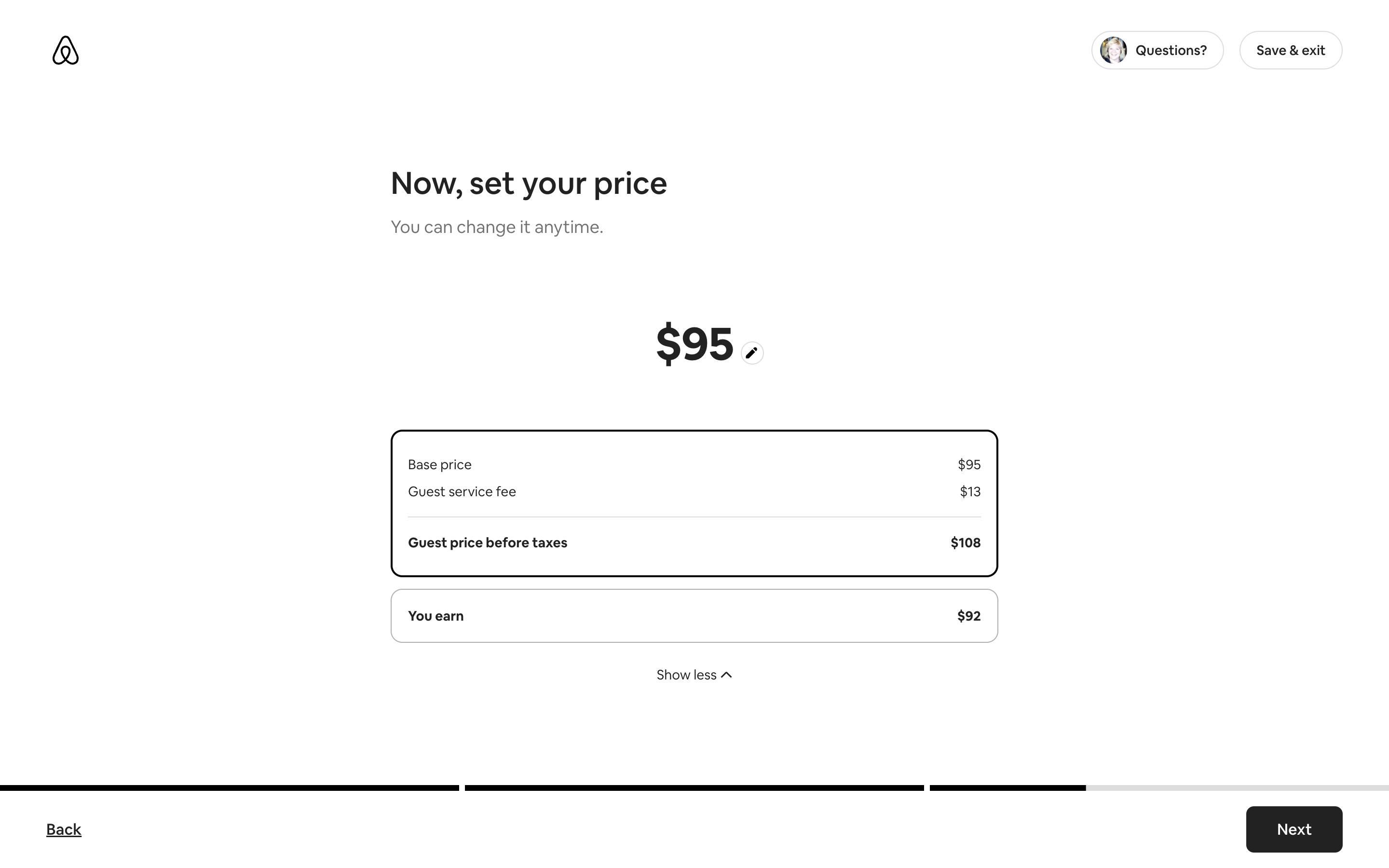Open the Questions? help button
This screenshot has width=1389, height=868.
tap(1157, 51)
